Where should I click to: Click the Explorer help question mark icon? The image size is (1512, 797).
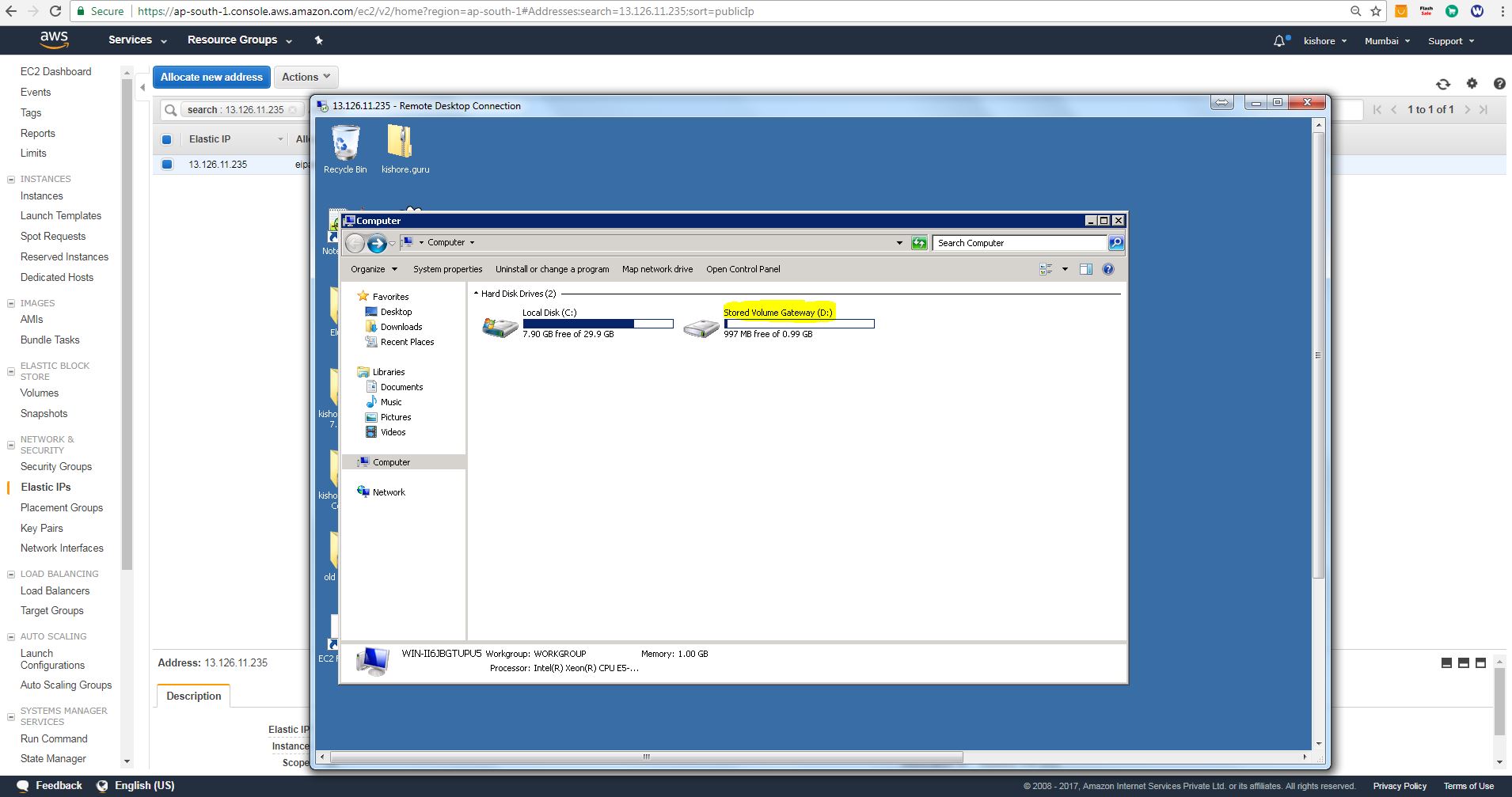[1108, 269]
